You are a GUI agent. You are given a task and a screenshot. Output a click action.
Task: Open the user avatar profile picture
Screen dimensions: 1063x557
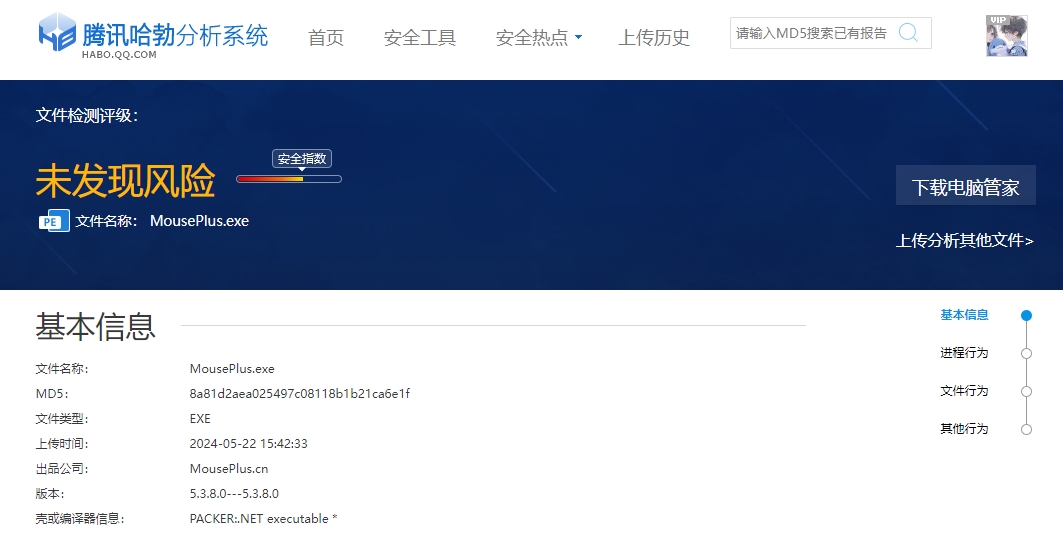(1006, 36)
